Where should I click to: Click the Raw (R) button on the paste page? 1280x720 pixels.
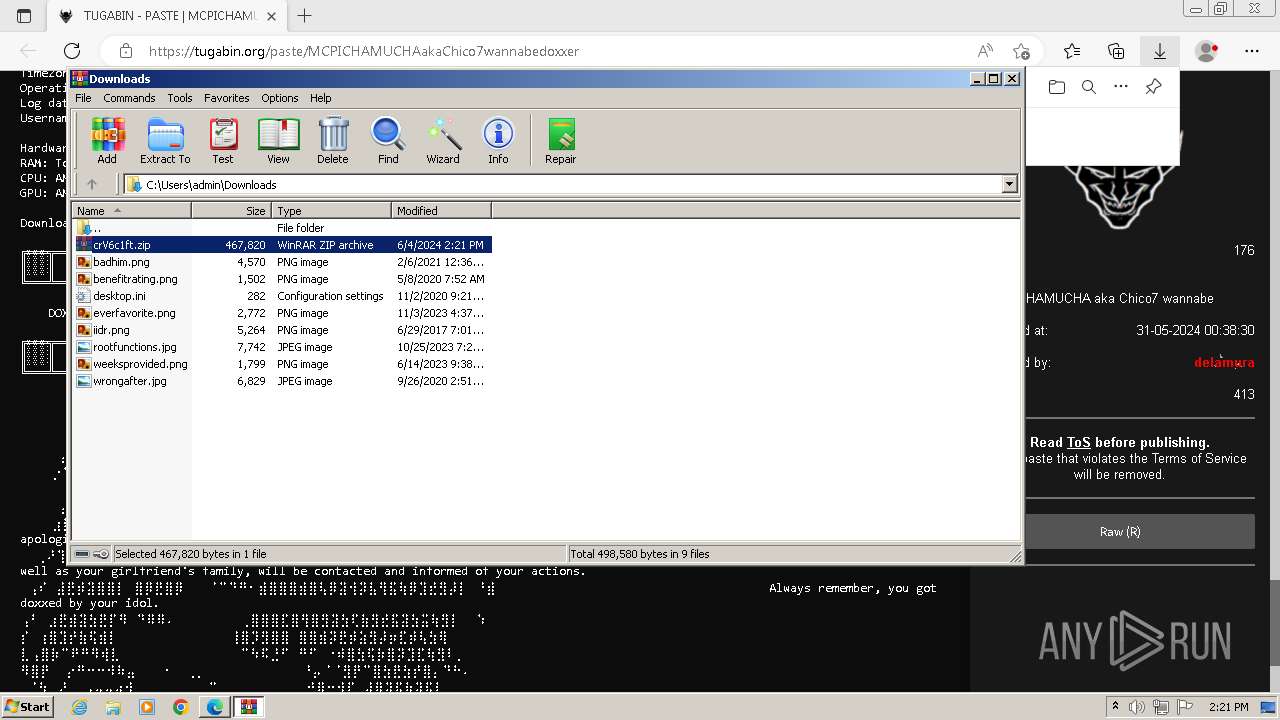point(1120,532)
